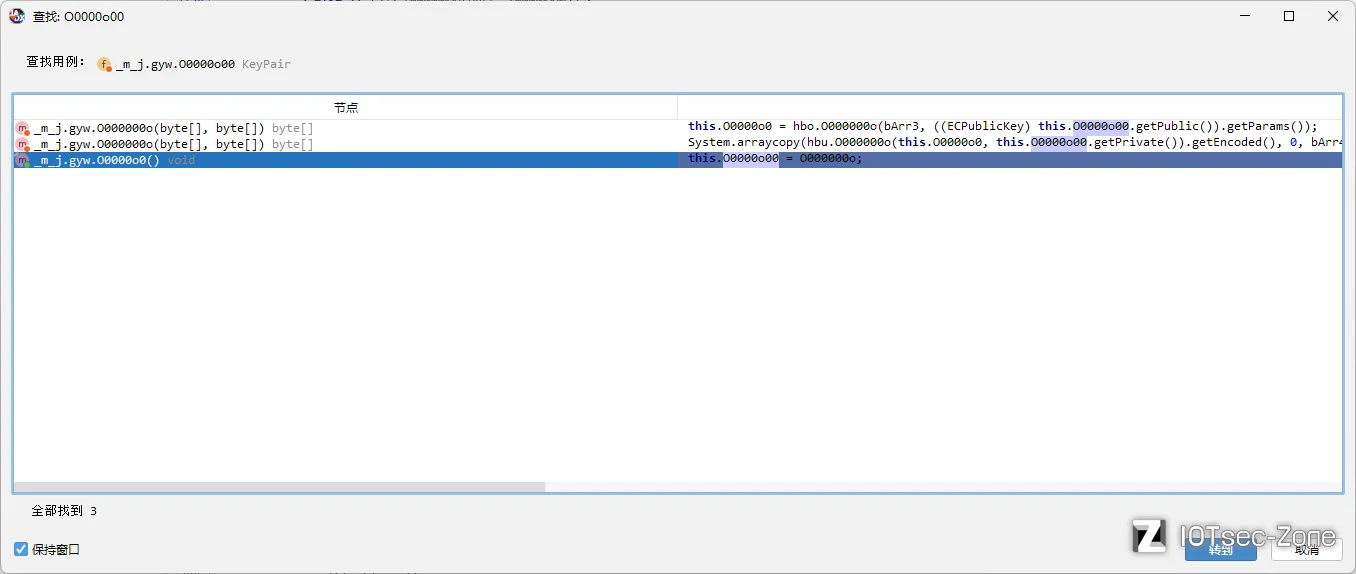Click the field icon beside _m_j.gyw.O0000o00 KeyPair
1356x574 pixels.
(x=104, y=64)
